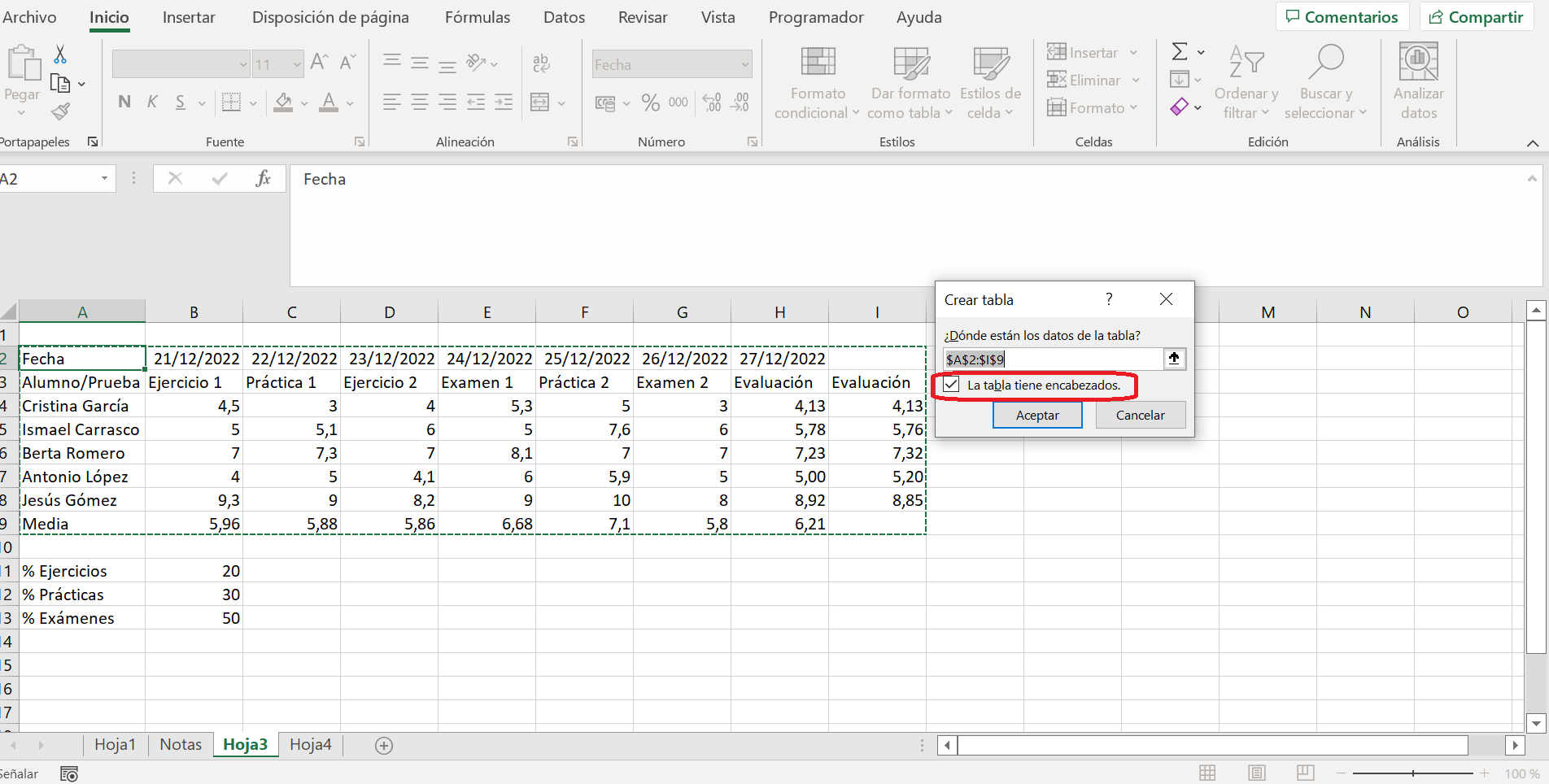This screenshot has height=784, width=1549.
Task: Click the insert function fx icon
Action: tap(263, 179)
